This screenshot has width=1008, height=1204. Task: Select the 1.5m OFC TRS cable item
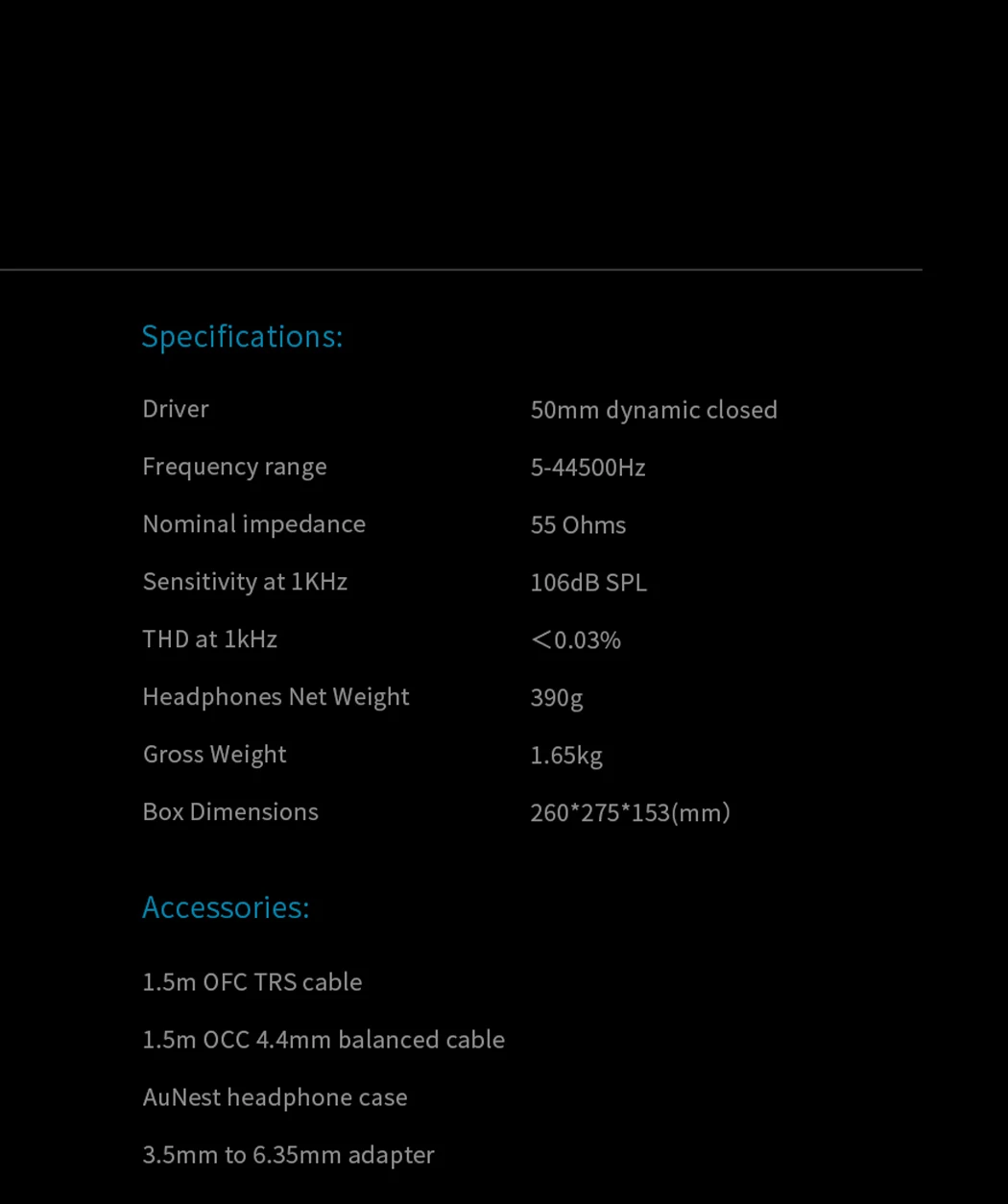[252, 982]
